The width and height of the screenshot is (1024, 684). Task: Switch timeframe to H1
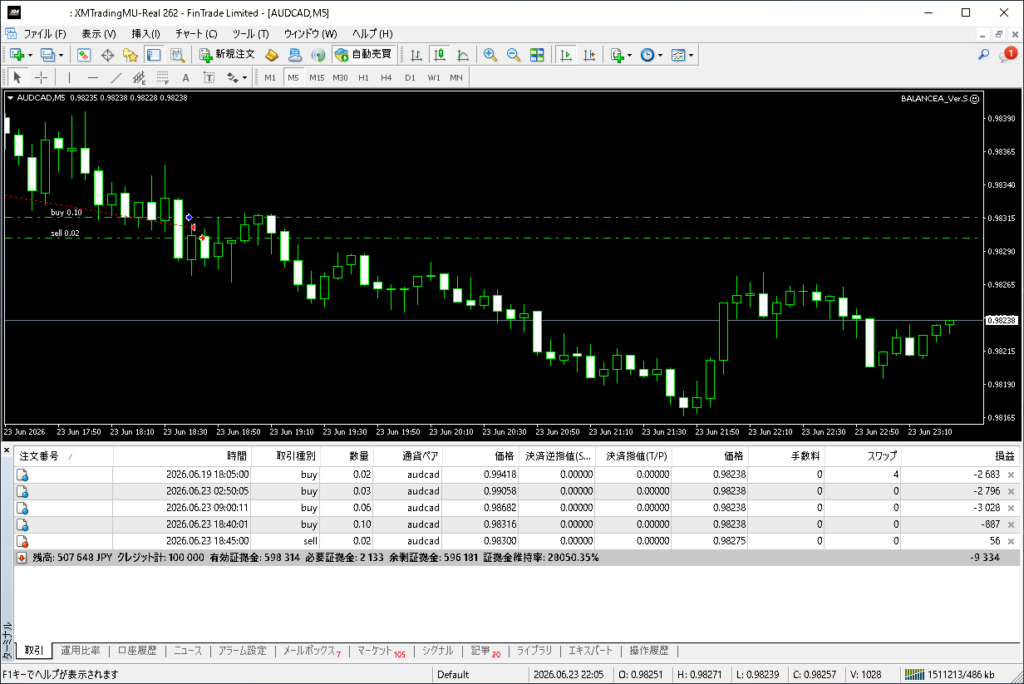[363, 78]
